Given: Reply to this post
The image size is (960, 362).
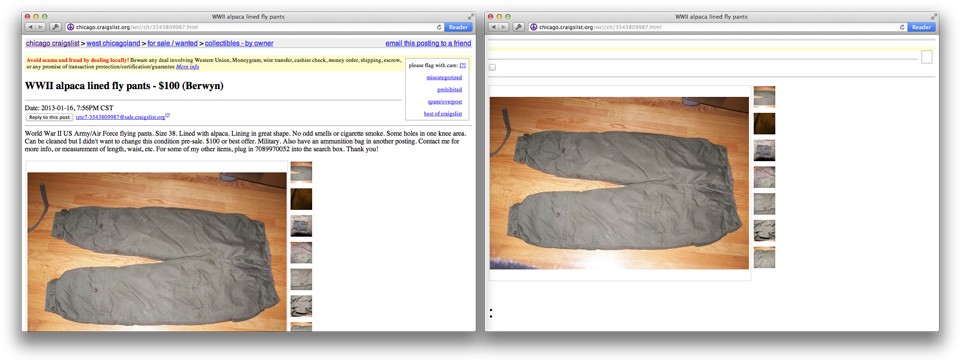Looking at the screenshot, I should pos(49,116).
